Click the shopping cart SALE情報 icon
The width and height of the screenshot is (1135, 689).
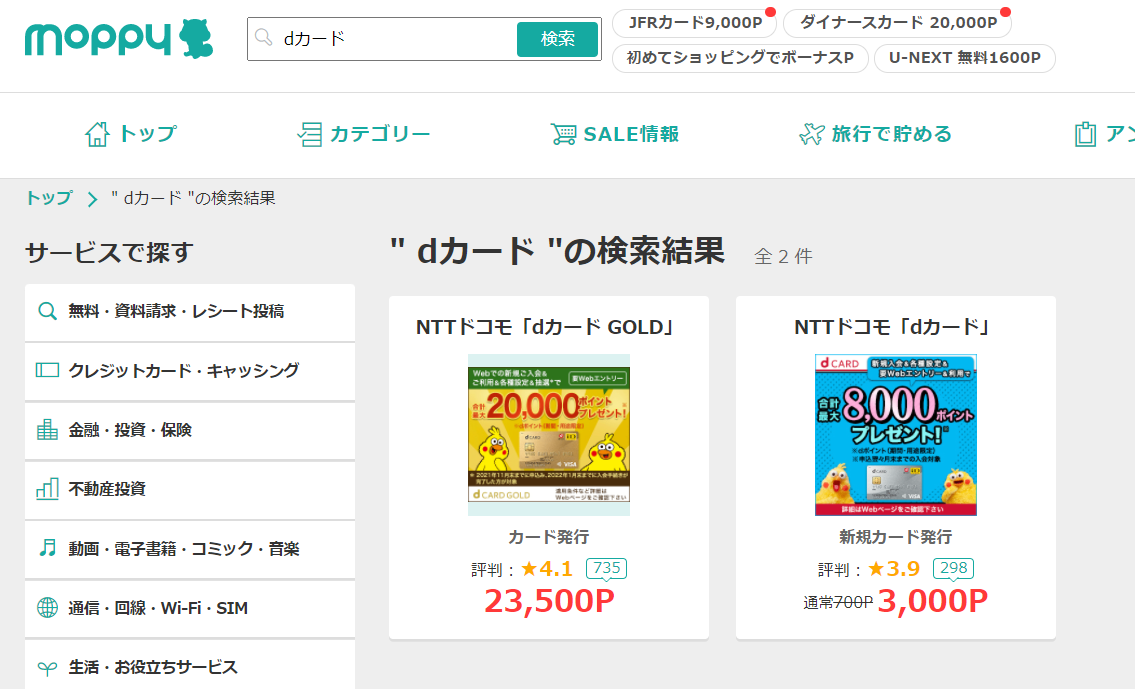564,134
